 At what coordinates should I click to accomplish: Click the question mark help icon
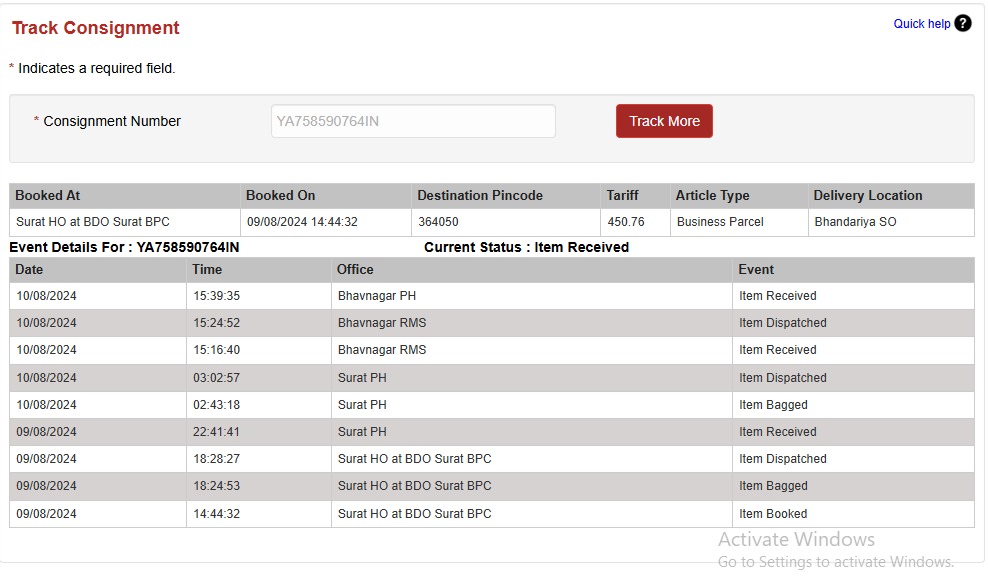[962, 23]
